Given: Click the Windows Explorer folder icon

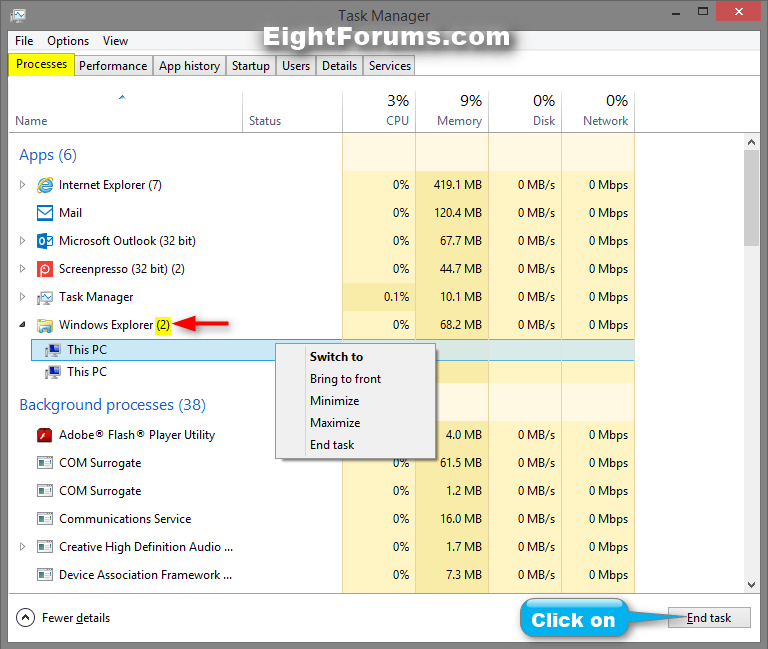Looking at the screenshot, I should tap(45, 325).
